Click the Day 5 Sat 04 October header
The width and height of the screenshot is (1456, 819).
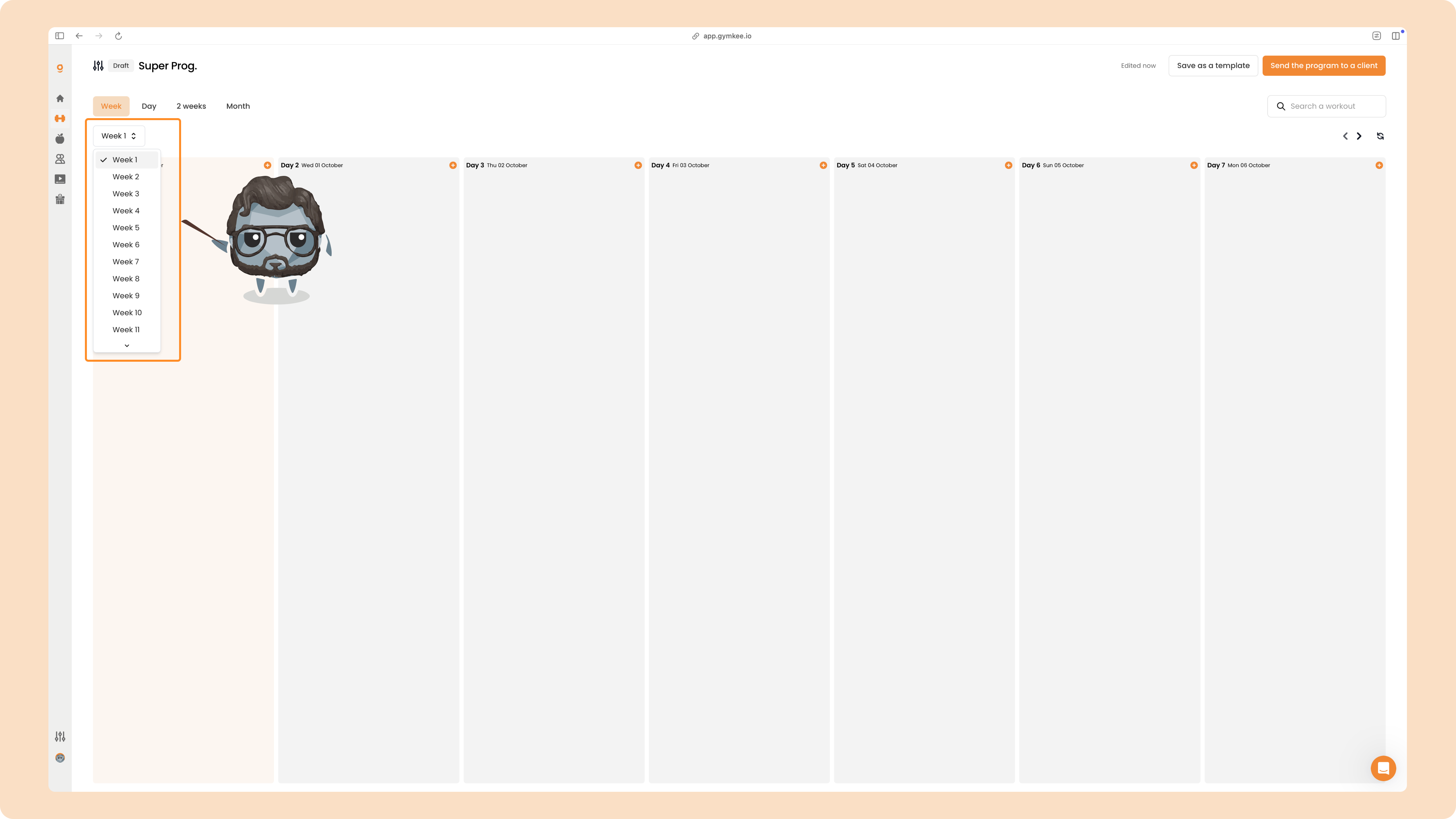(x=867, y=165)
